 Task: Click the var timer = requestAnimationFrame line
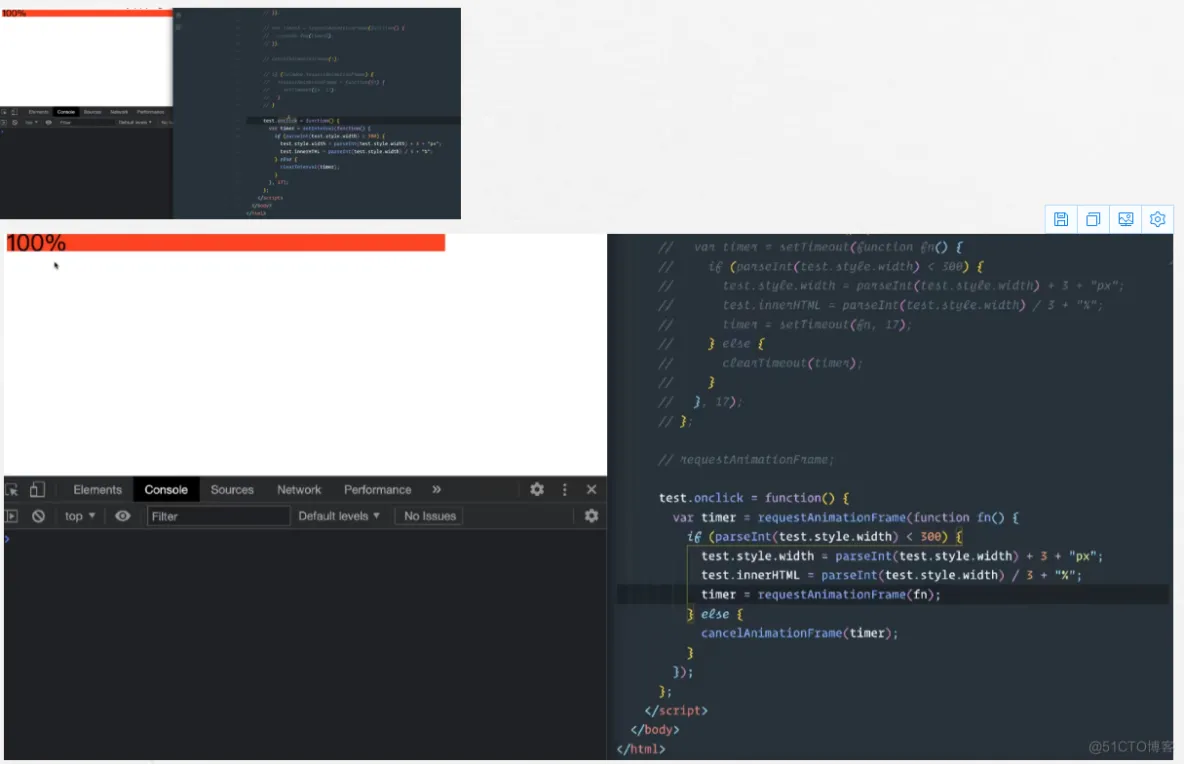point(846,518)
